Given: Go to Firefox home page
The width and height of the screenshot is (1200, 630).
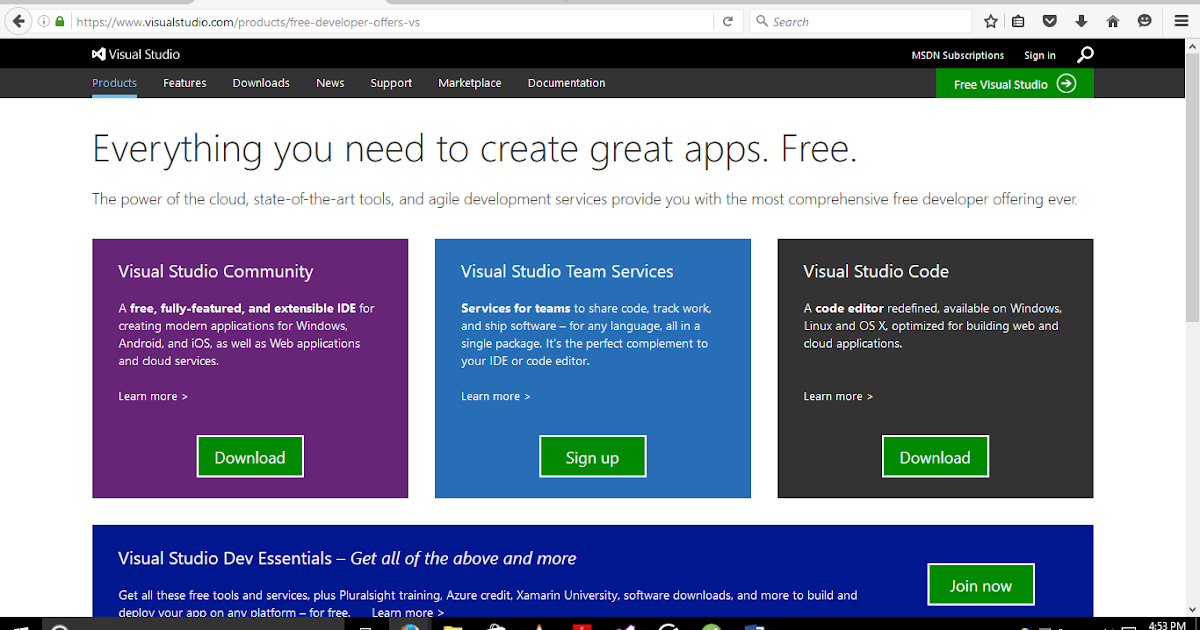Looking at the screenshot, I should (1112, 21).
